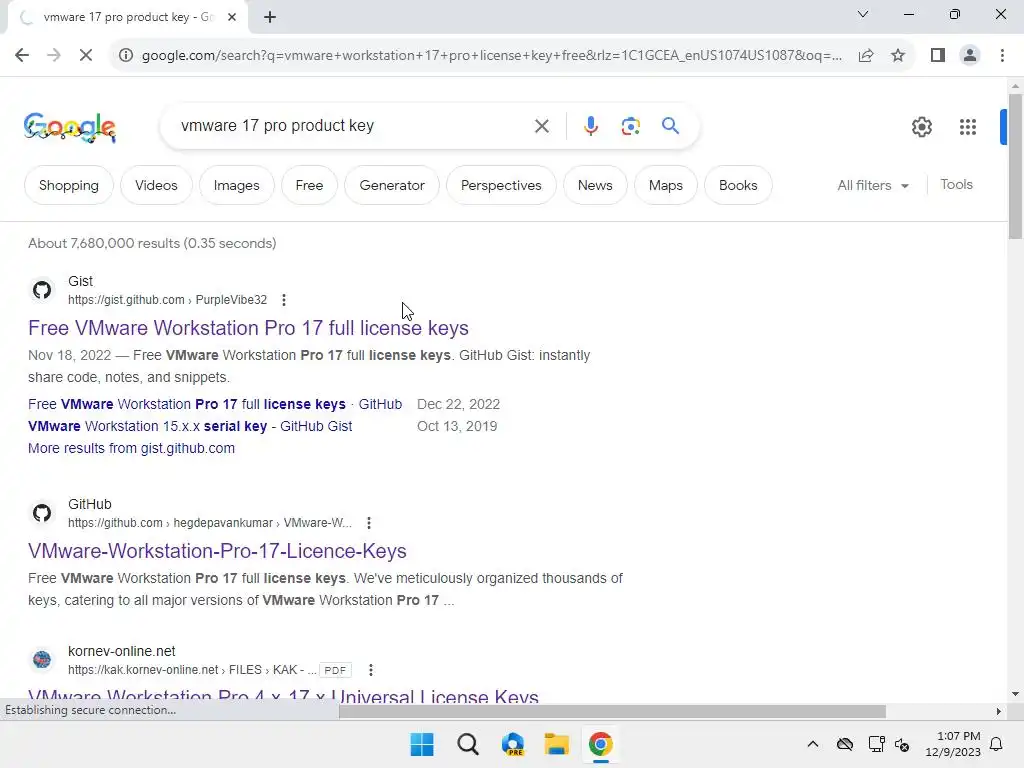
Task: Expand the All filters dropdown
Action: pos(873,185)
